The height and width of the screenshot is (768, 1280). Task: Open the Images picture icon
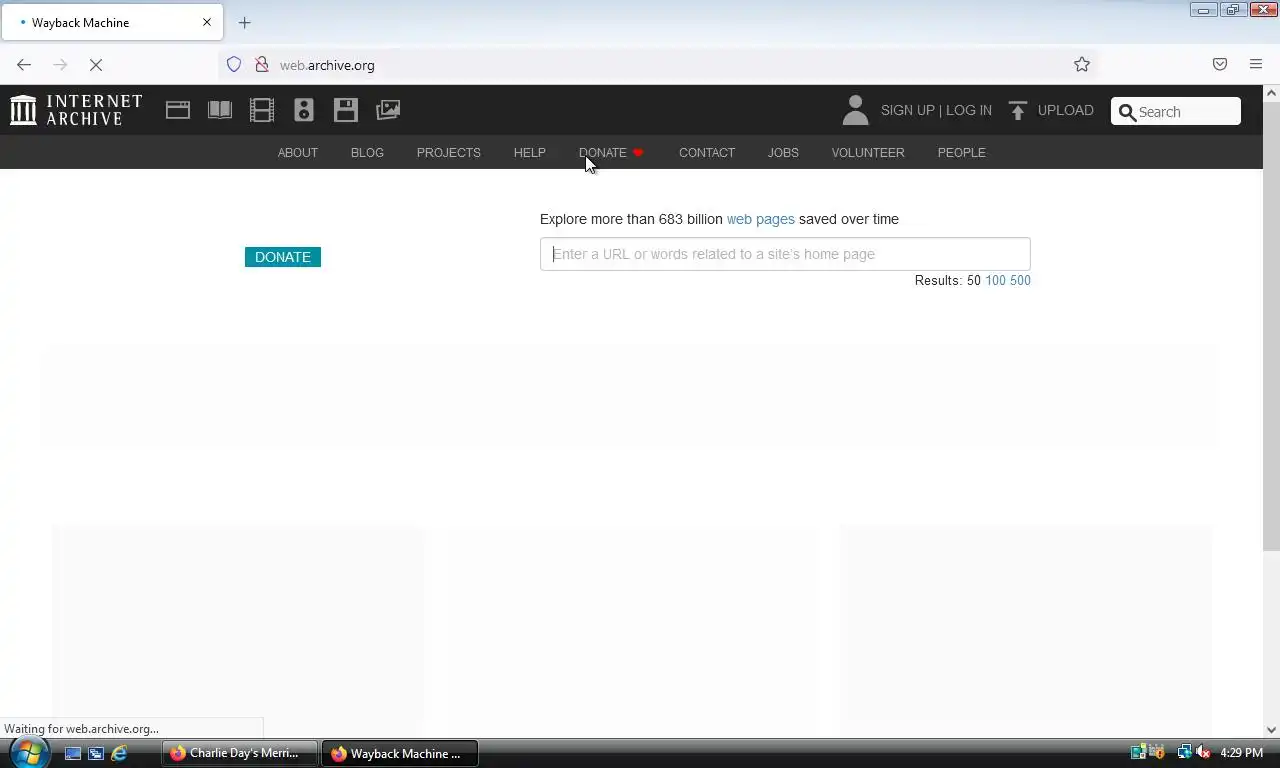[x=388, y=110]
